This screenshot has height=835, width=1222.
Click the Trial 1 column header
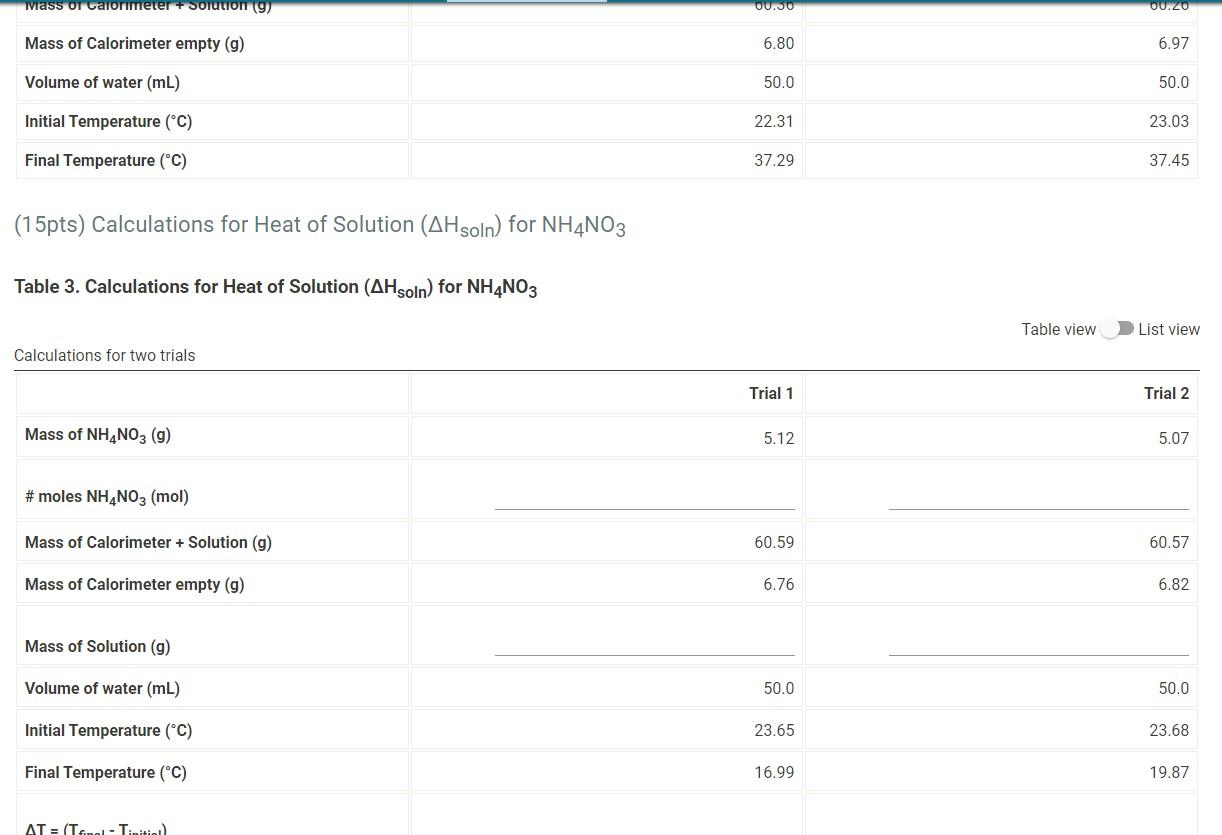click(771, 393)
